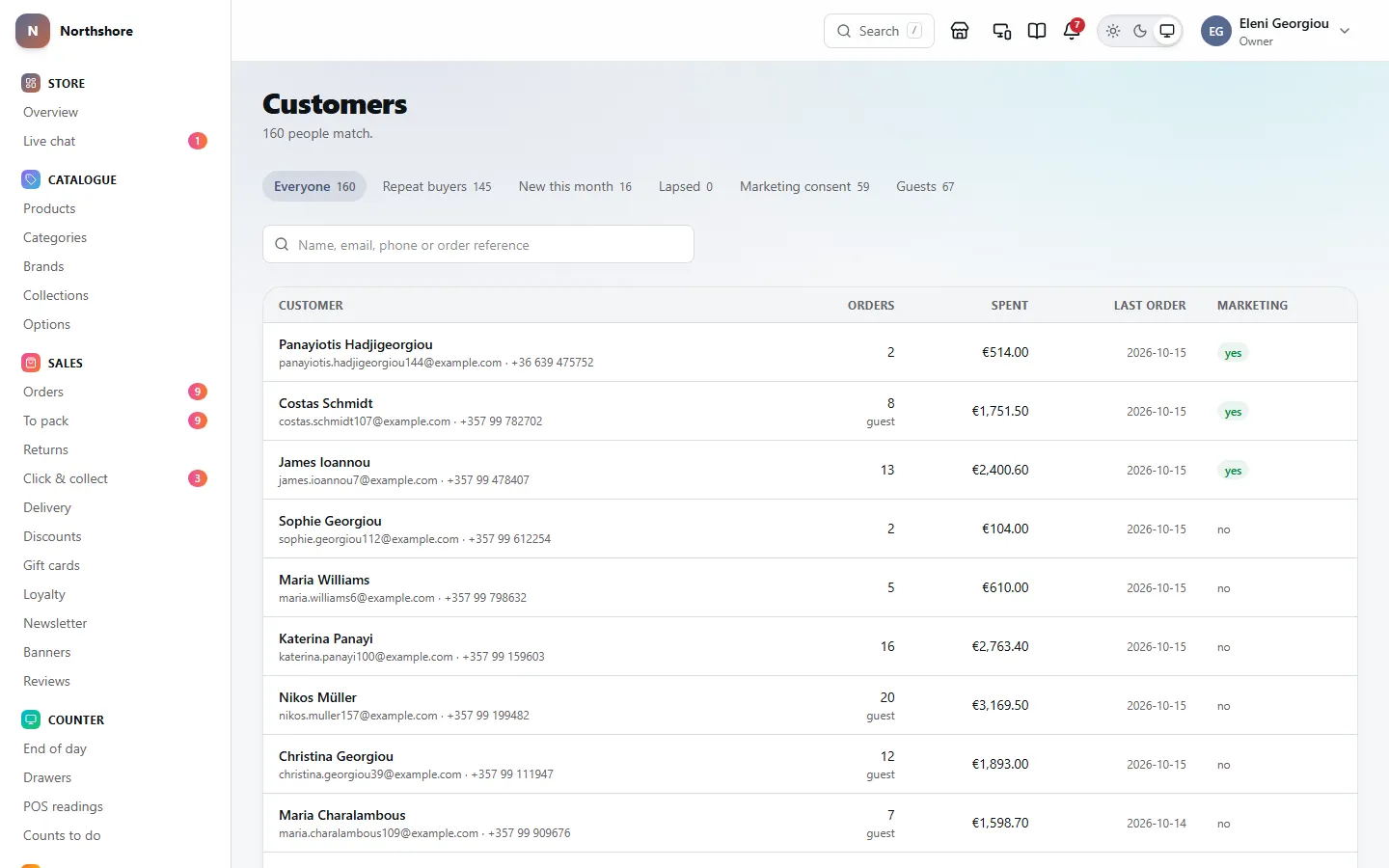This screenshot has width=1389, height=868.
Task: Open Click & collect in sidebar
Action: 115,478
